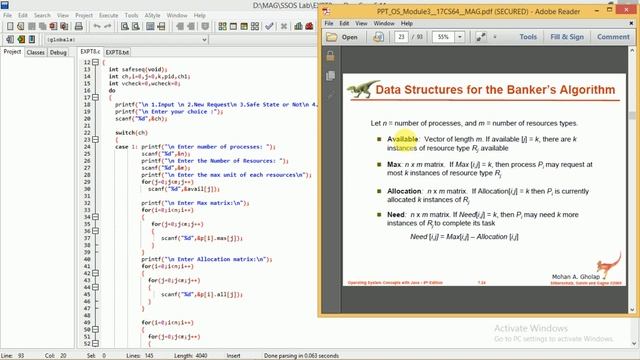This screenshot has width=640, height=360.
Task: Click the Open file icon in Dev-C++ toolbar
Action: pos(21,26)
